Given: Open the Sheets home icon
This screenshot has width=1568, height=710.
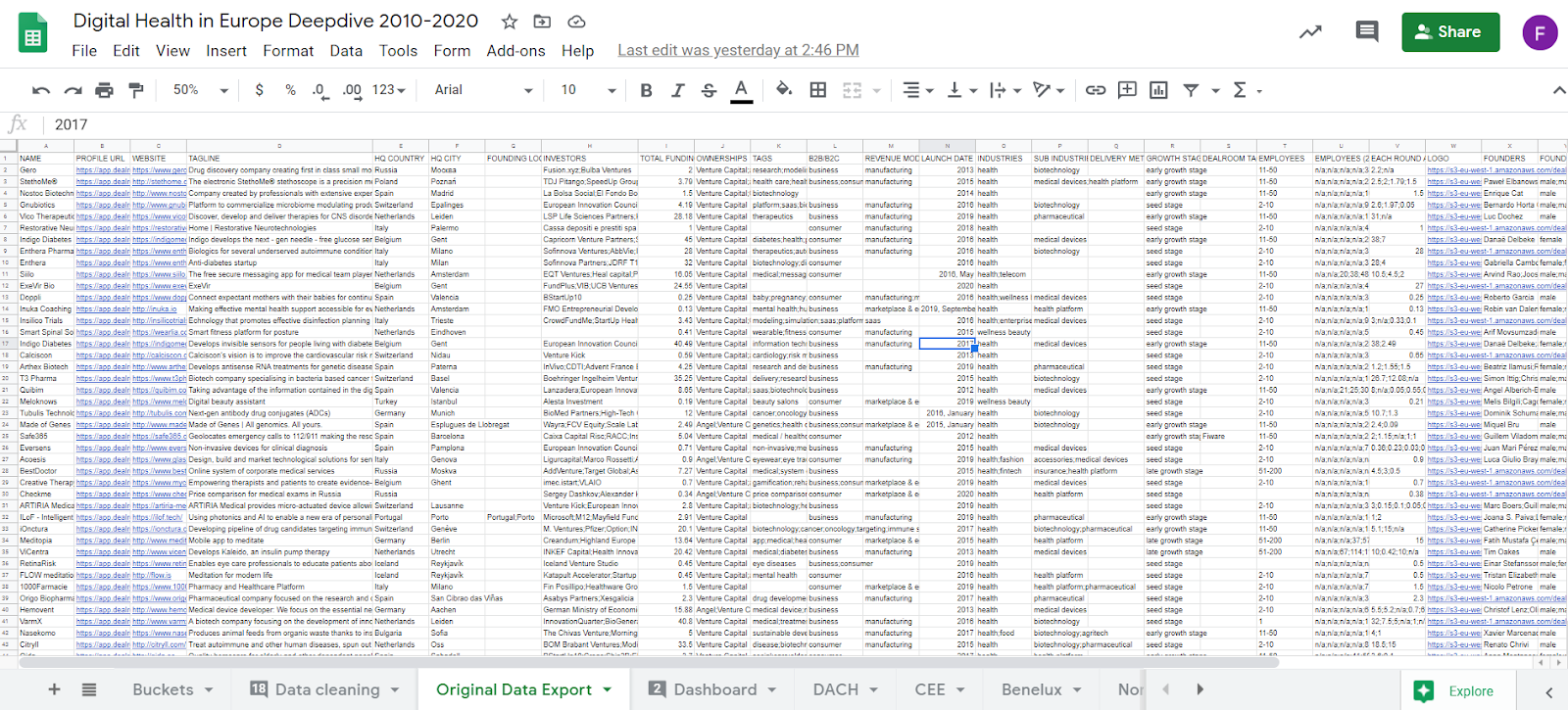Looking at the screenshot, I should 33,33.
